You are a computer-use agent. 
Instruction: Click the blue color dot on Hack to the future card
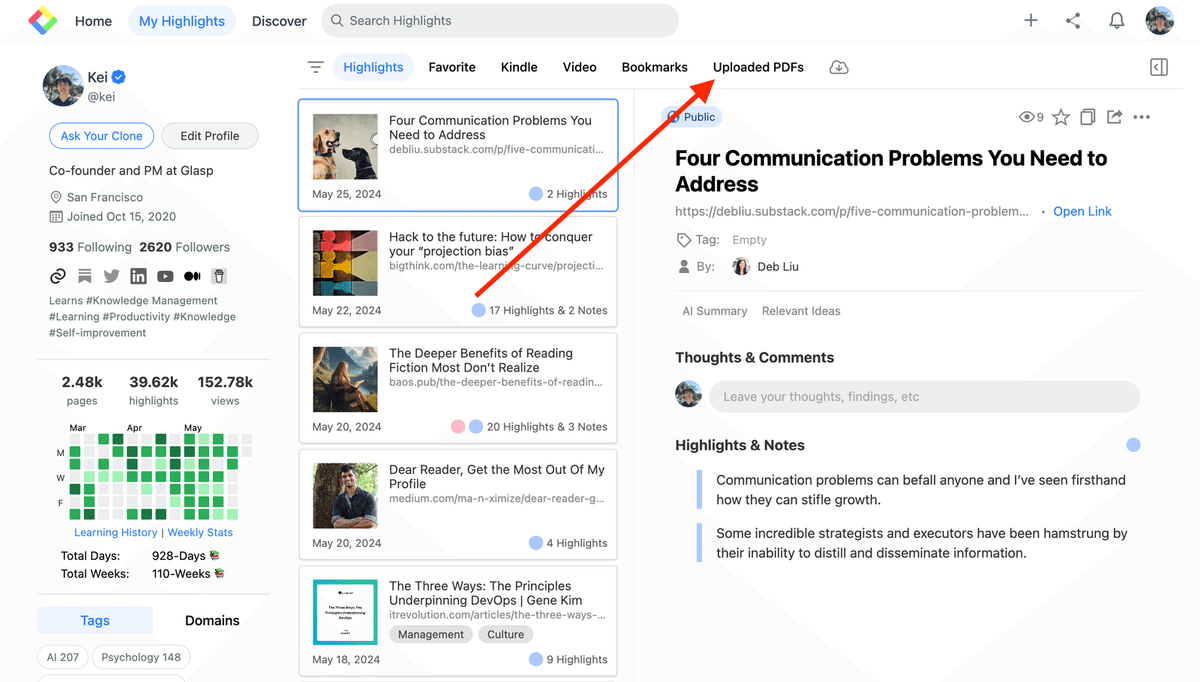coord(478,310)
